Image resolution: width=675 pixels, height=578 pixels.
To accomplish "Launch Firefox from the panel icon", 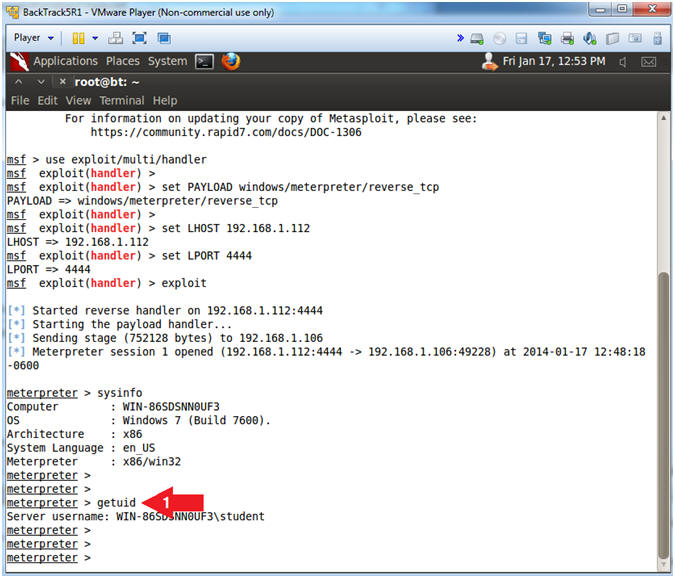I will click(231, 61).
